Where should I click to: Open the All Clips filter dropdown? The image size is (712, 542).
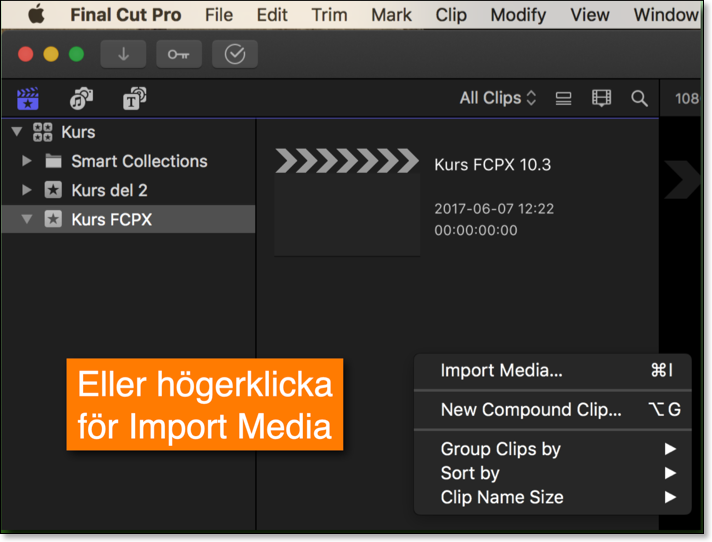498,98
